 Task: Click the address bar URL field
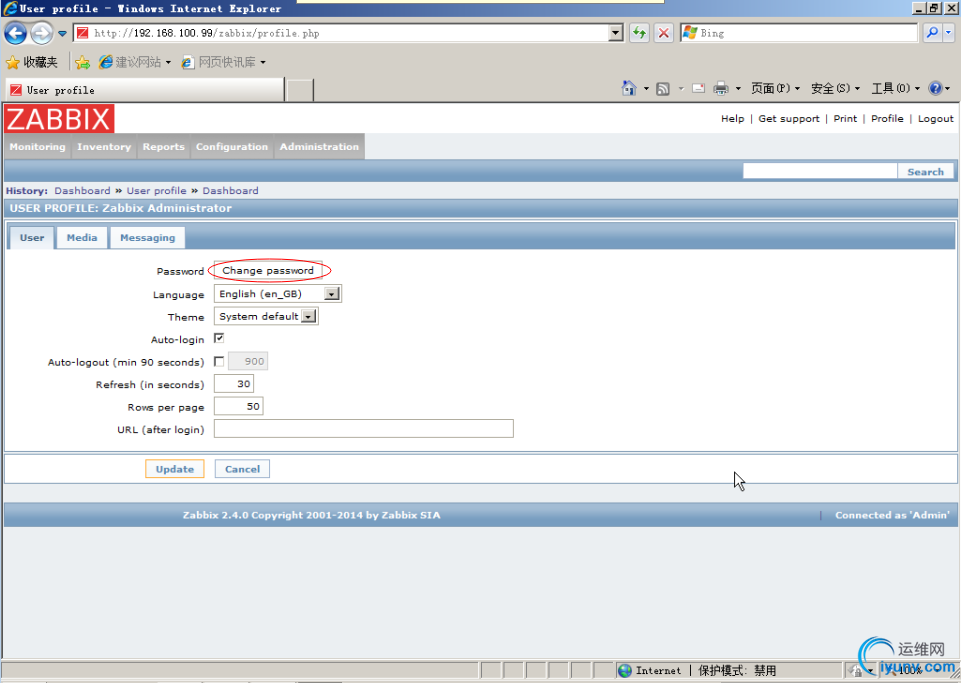(x=342, y=33)
